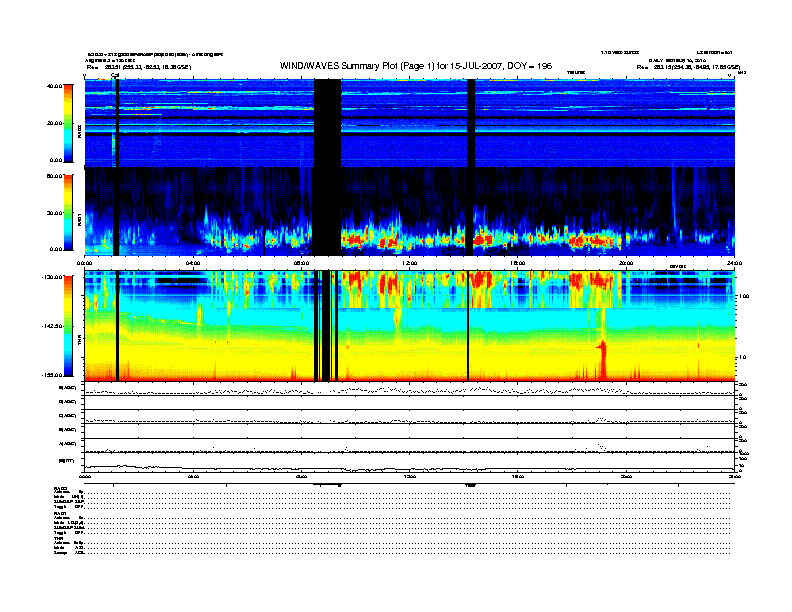
Task: Click the 10 tick on TNR right axis
Action: [x=742, y=357]
